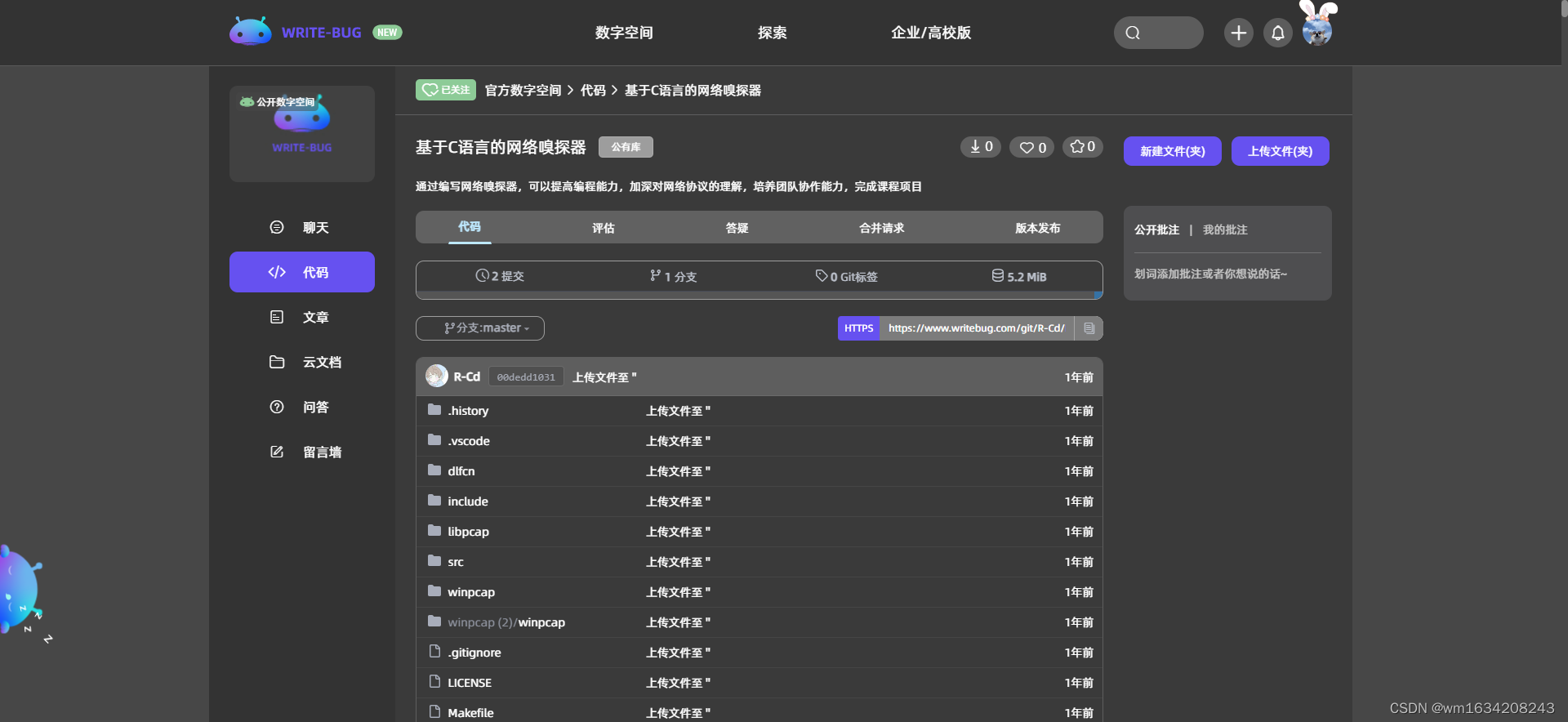Click the 上传文件至 message in src row
Viewport: 1568px width, 722px height.
[x=678, y=562]
